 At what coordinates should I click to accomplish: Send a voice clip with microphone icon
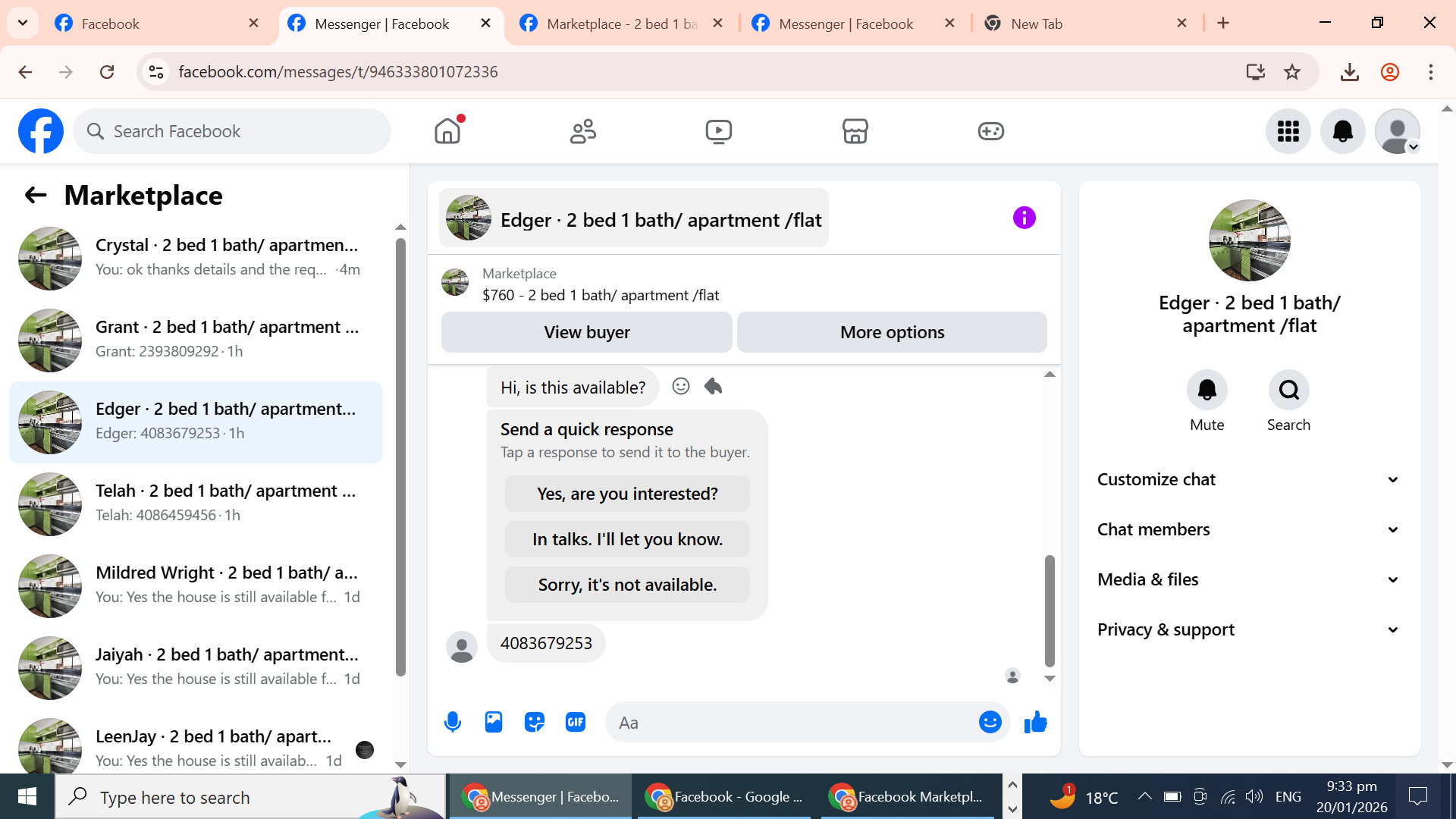pos(453,723)
